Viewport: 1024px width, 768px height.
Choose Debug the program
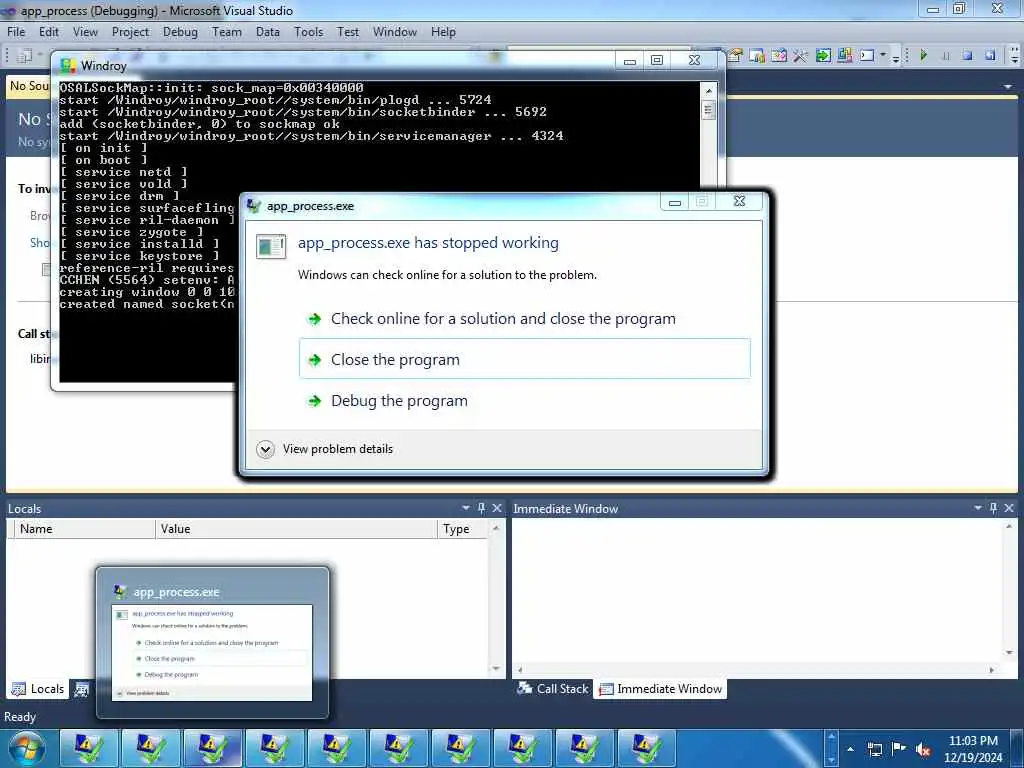(x=524, y=401)
